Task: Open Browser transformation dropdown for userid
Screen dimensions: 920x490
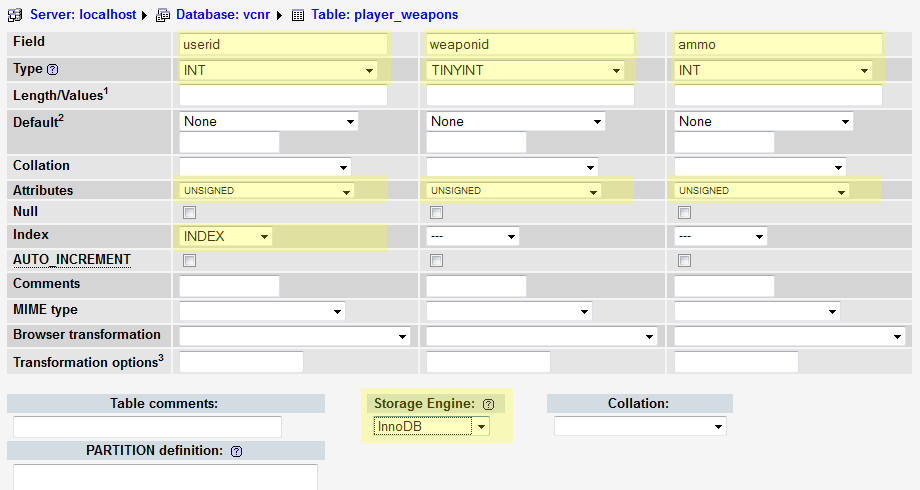Action: click(295, 336)
